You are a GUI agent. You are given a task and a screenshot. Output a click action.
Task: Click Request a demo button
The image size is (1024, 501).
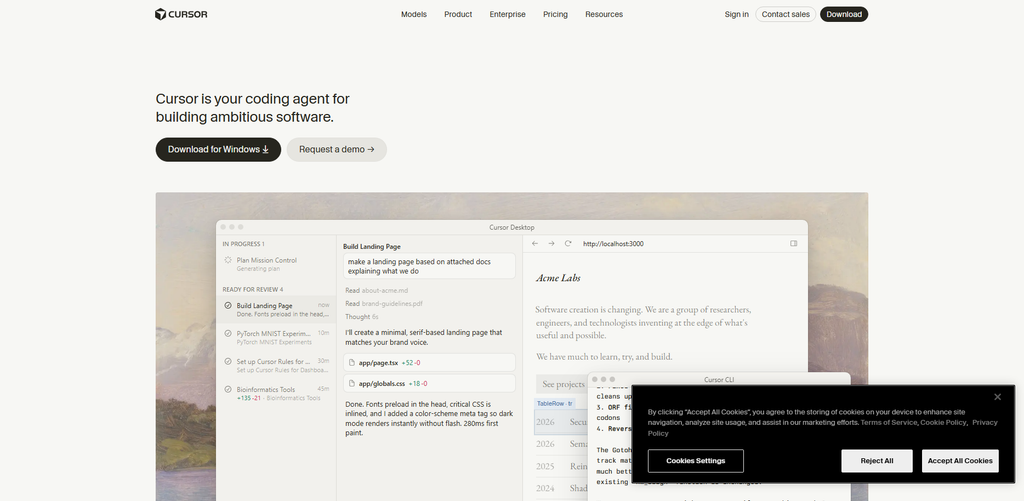pyautogui.click(x=336, y=150)
